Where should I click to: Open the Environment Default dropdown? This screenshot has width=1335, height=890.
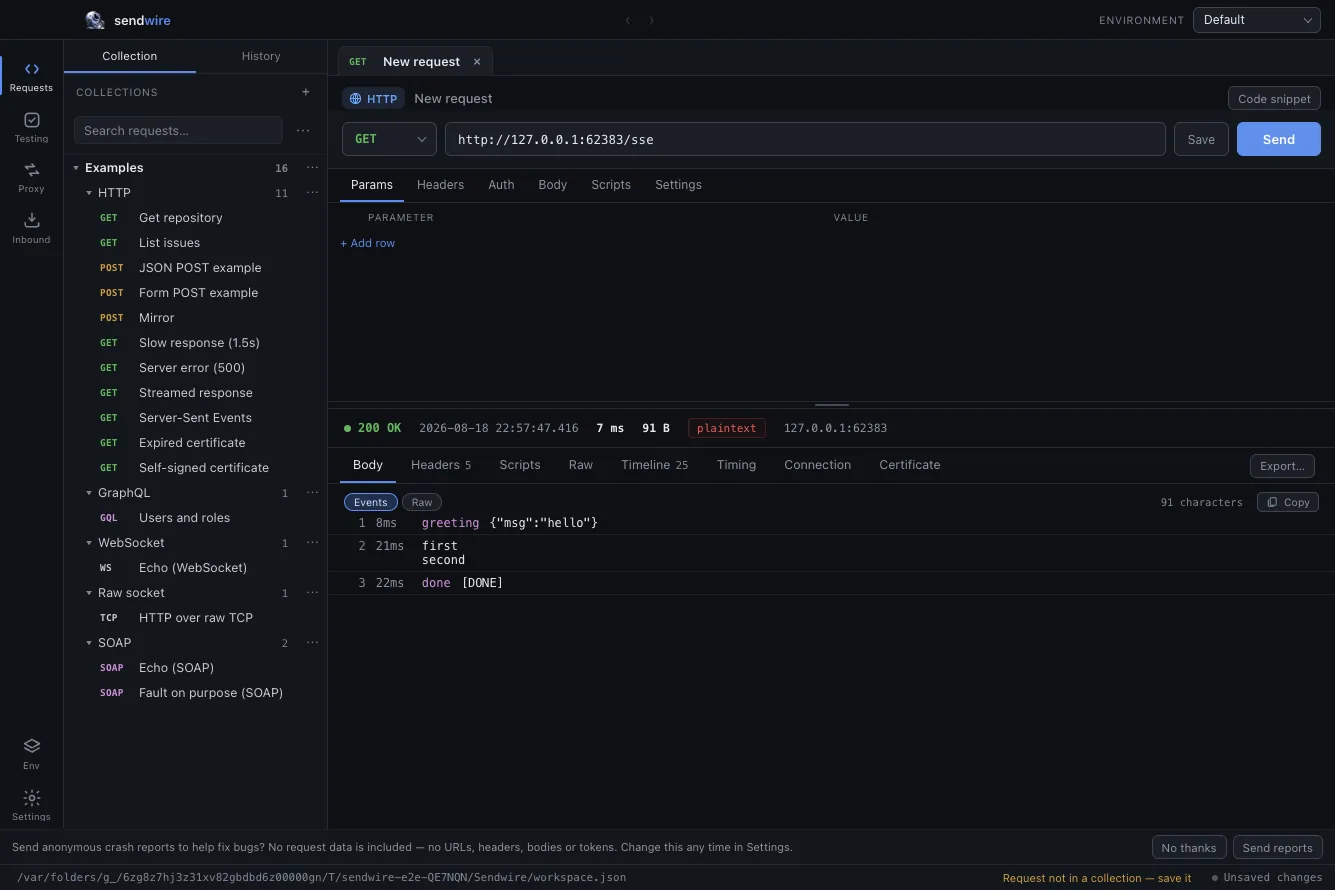click(x=1257, y=20)
